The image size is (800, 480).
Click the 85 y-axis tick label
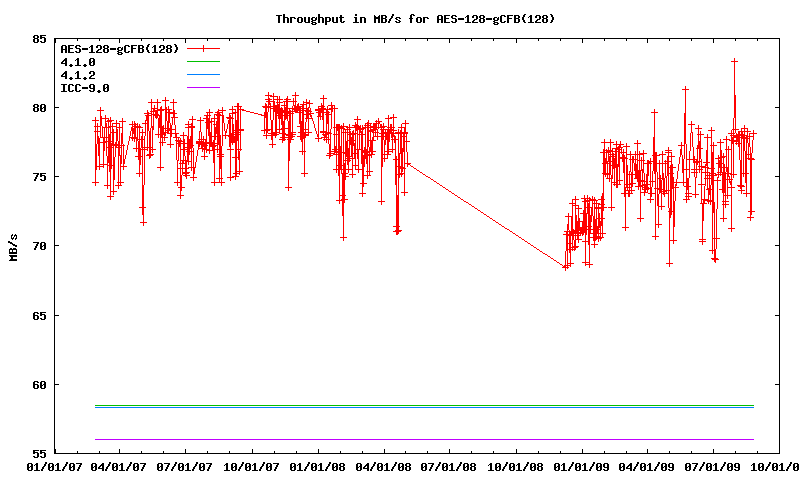39,39
